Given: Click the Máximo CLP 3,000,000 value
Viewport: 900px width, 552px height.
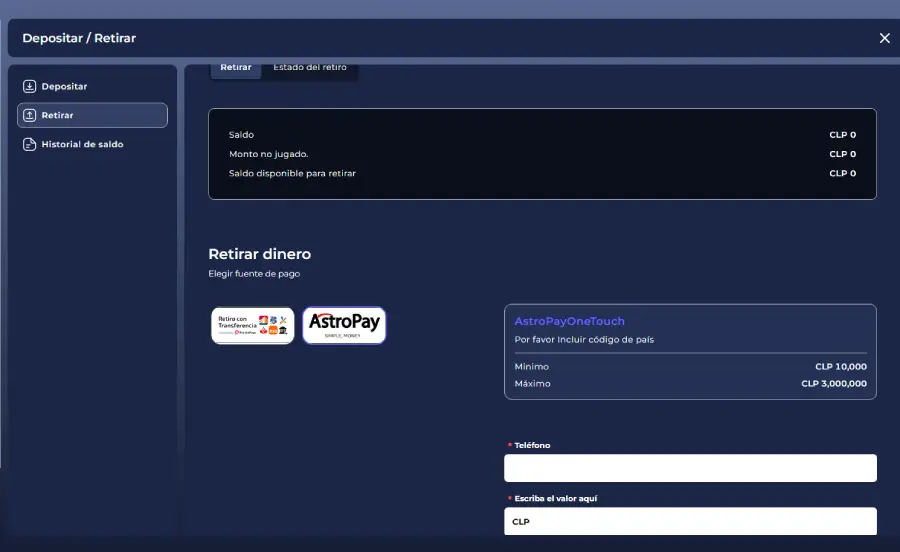Looking at the screenshot, I should [834, 383].
